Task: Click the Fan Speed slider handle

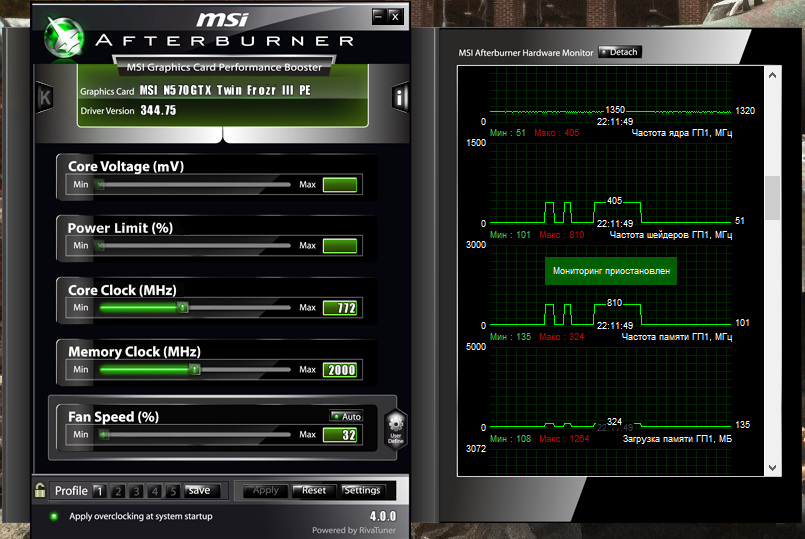Action: coord(104,435)
